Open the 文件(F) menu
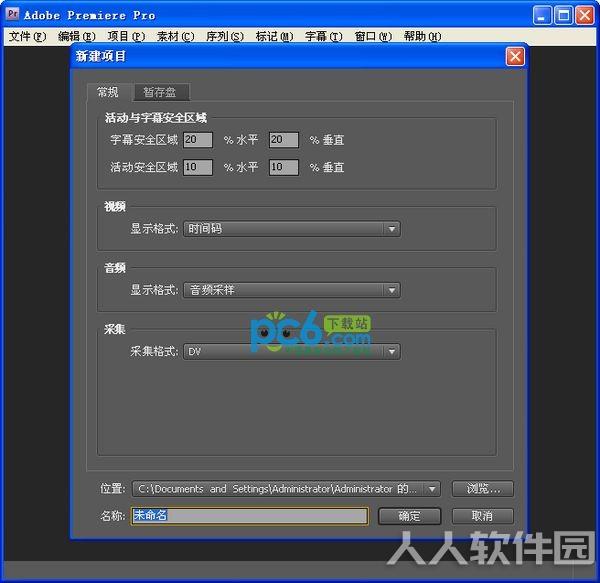Viewport: 600px width, 583px height. (x=28, y=36)
